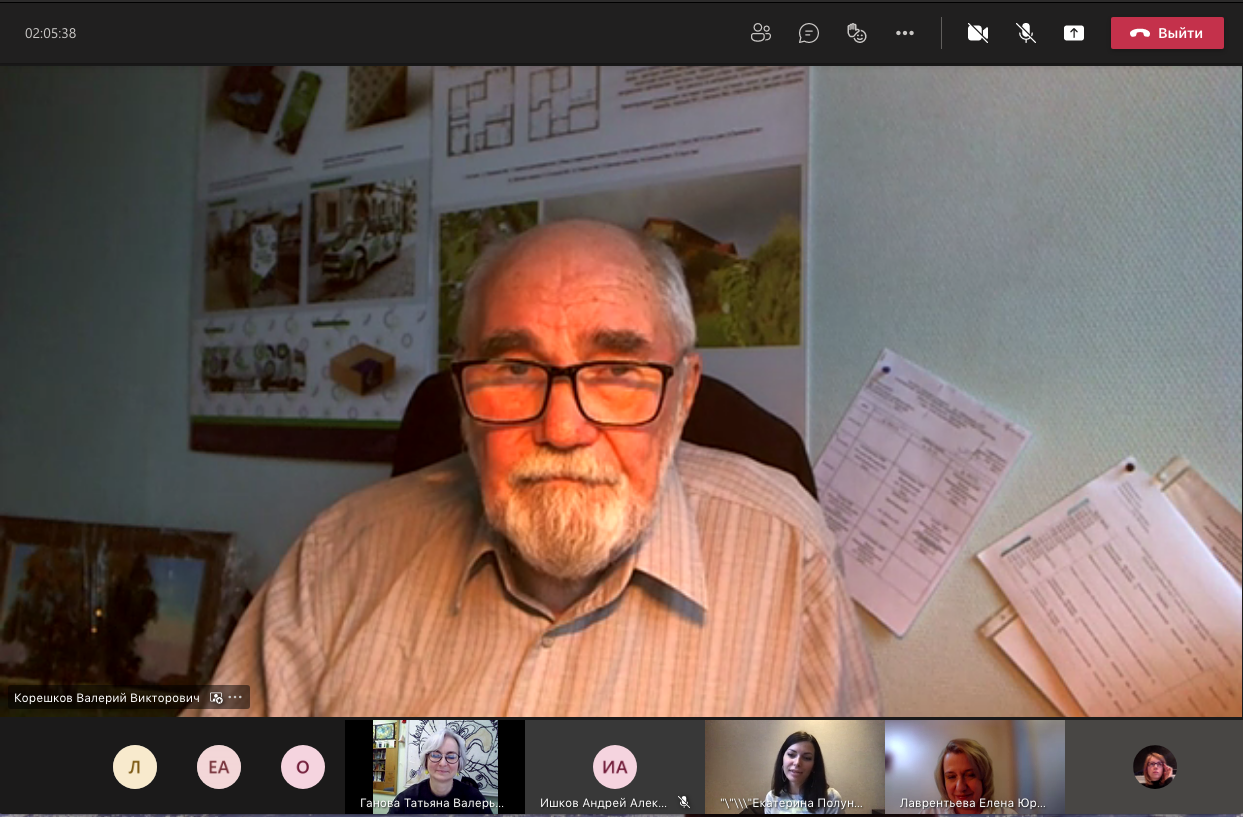This screenshot has height=817, width=1243.
Task: Open the meeting chat
Action: (x=809, y=33)
